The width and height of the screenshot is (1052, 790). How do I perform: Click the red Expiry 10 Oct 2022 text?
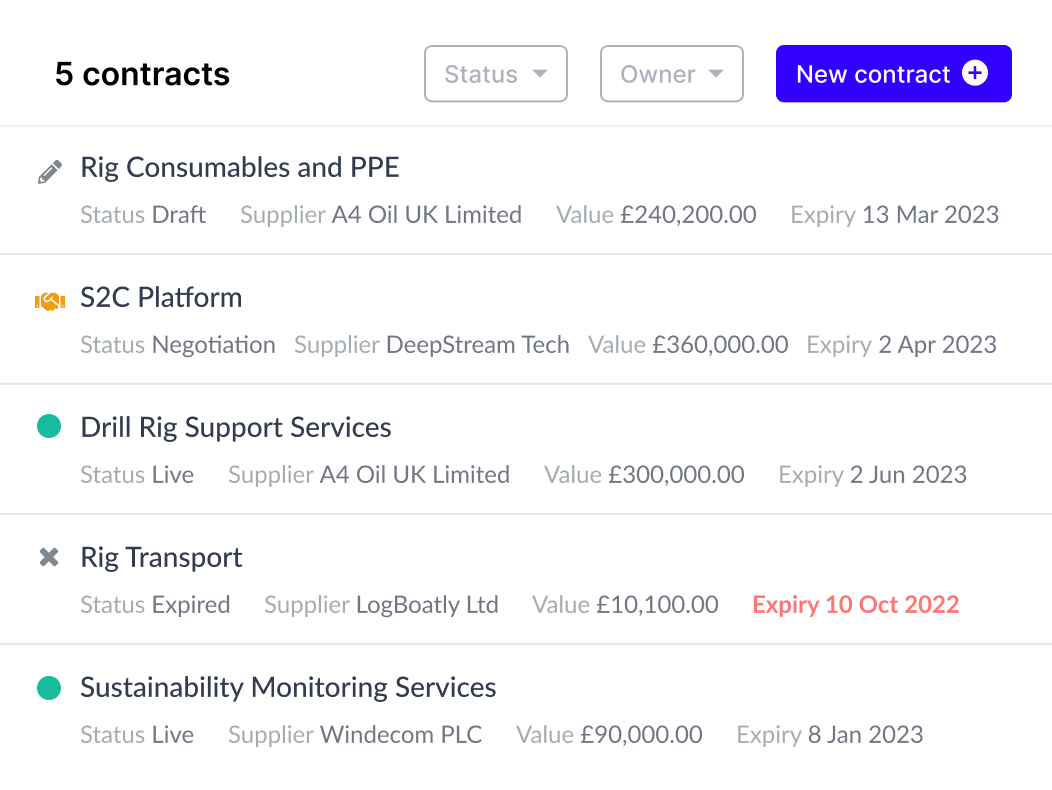tap(855, 605)
